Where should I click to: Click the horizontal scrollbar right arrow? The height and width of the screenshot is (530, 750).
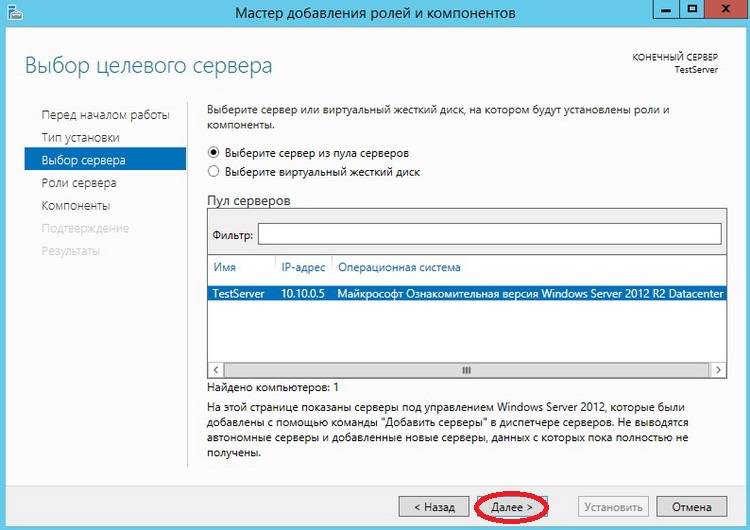point(718,370)
